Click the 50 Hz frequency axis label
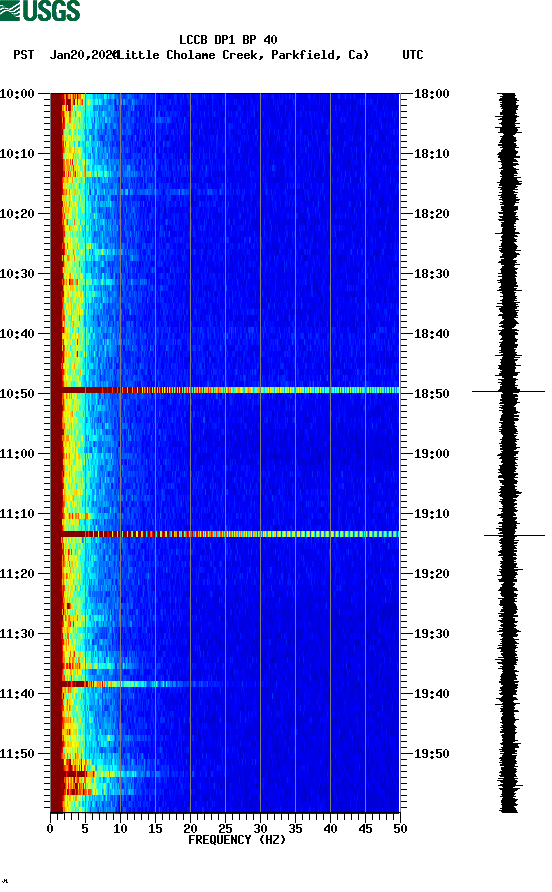 pos(400,829)
